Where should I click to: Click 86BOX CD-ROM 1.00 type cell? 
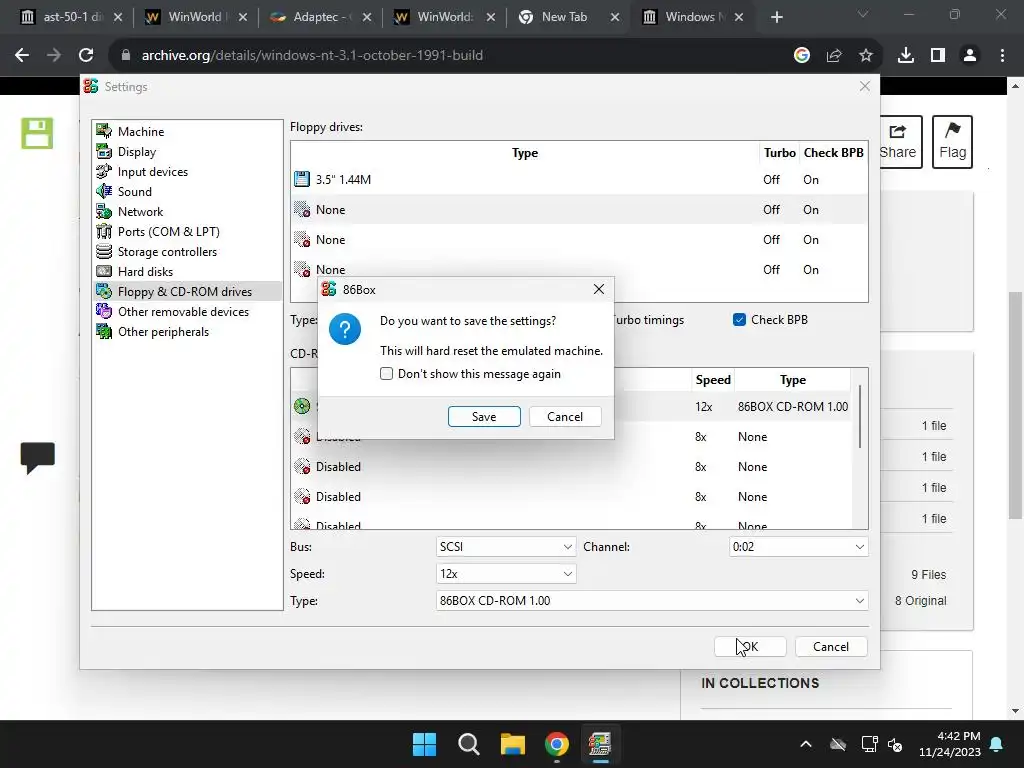793,407
